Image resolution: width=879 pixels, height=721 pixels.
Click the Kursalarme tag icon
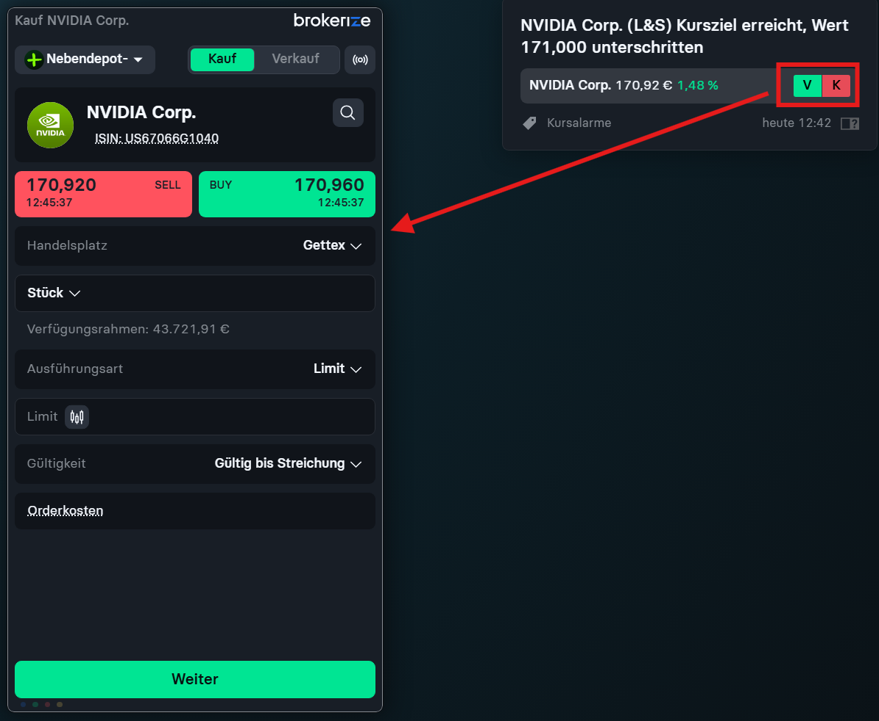coord(530,123)
